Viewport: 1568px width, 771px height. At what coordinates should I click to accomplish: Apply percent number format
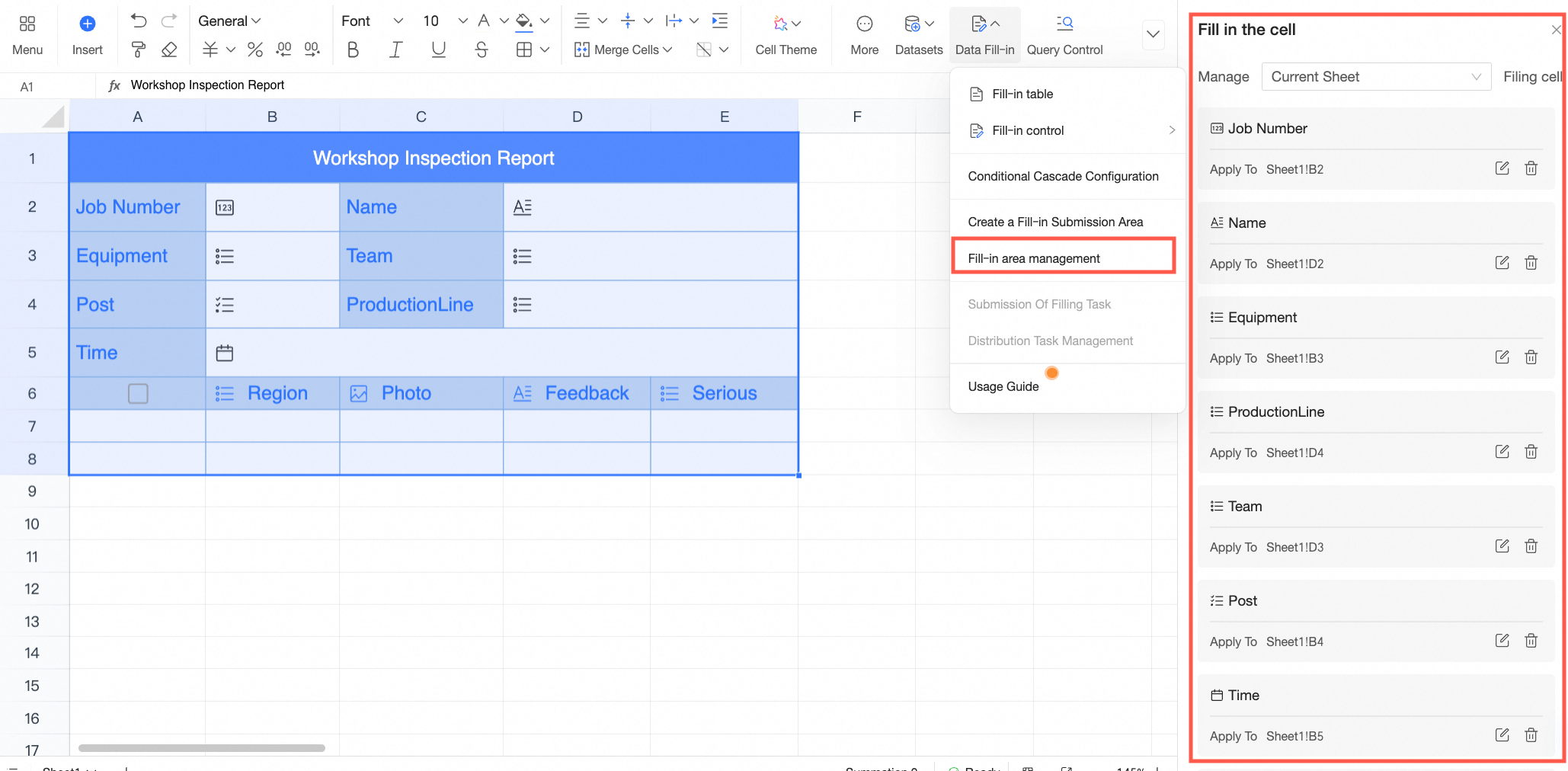[255, 50]
